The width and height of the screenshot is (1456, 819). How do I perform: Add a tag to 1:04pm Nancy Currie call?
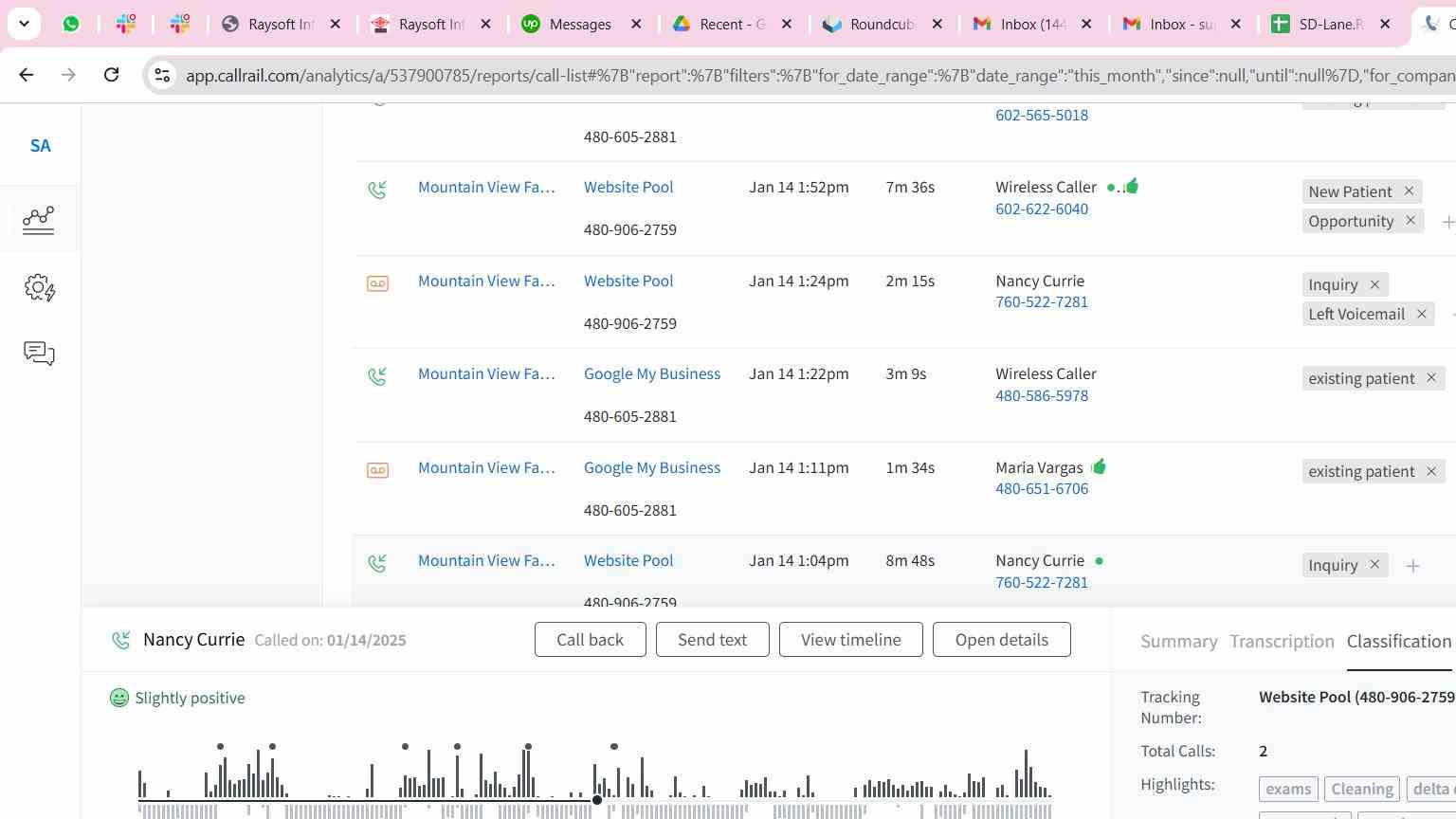[1412, 566]
